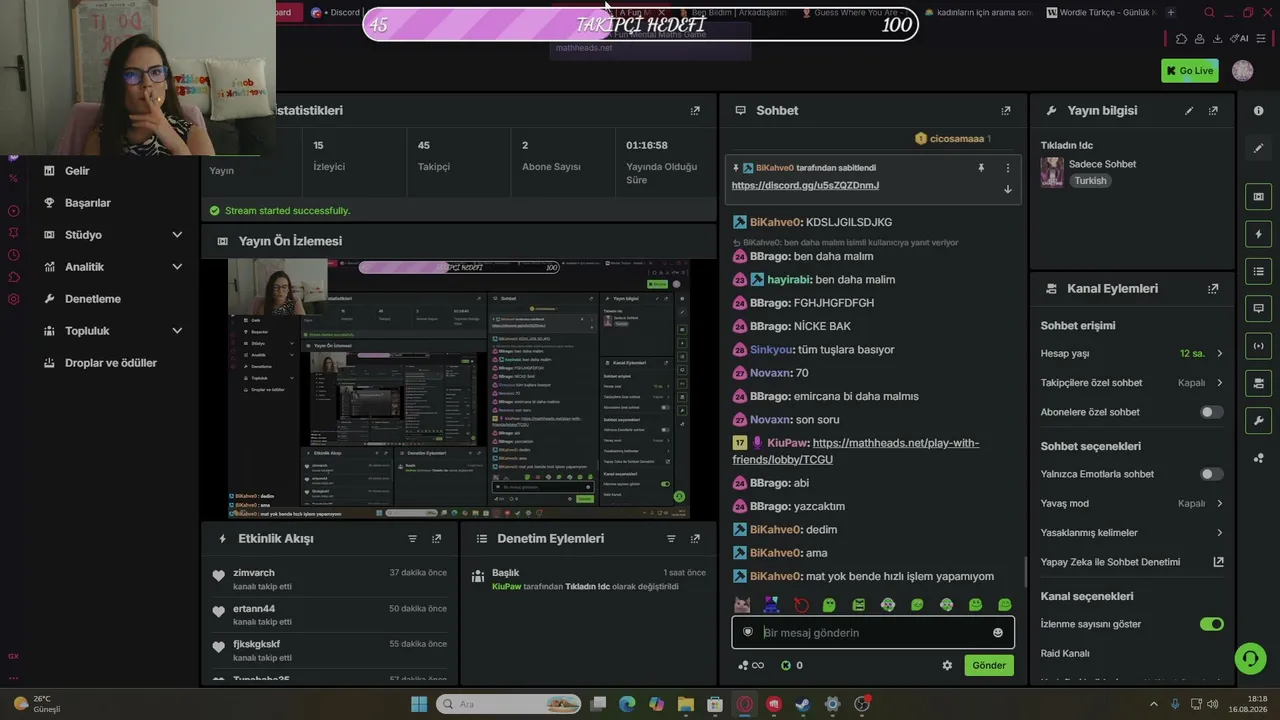The height and width of the screenshot is (720, 1280).
Task: Pop out the stream statistics panel
Action: pos(695,111)
